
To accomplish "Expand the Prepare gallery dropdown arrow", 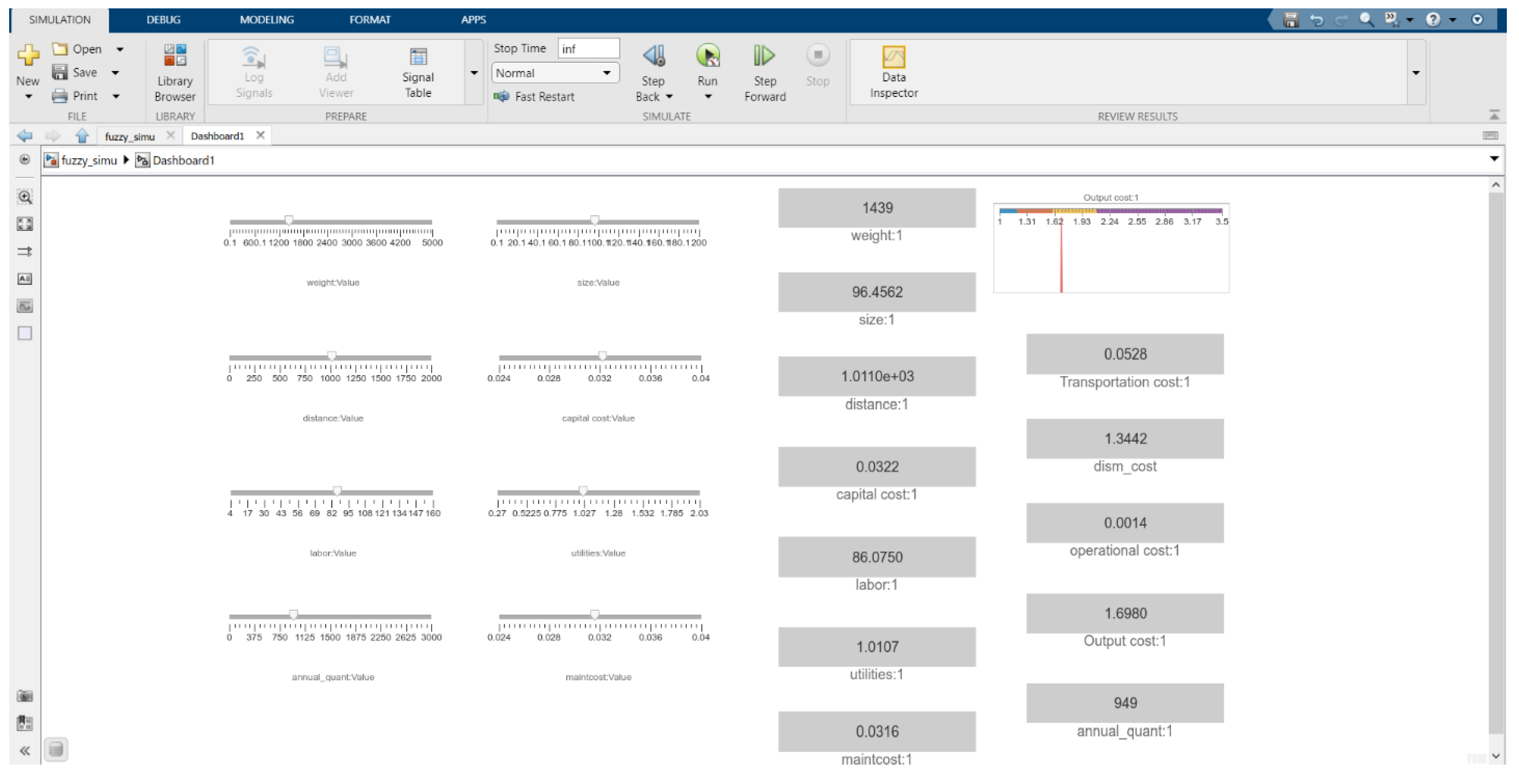I will click(x=474, y=73).
